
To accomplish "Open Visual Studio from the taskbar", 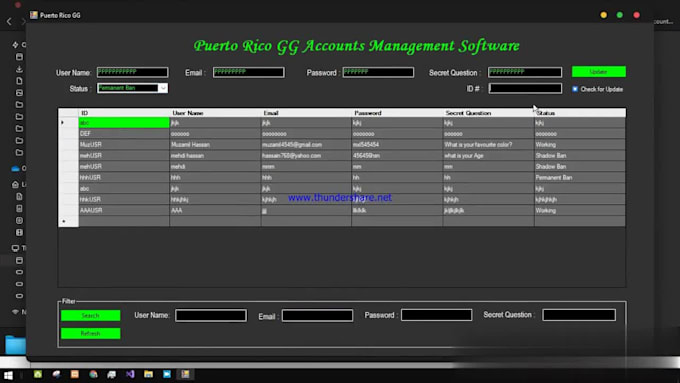I will (x=130, y=374).
